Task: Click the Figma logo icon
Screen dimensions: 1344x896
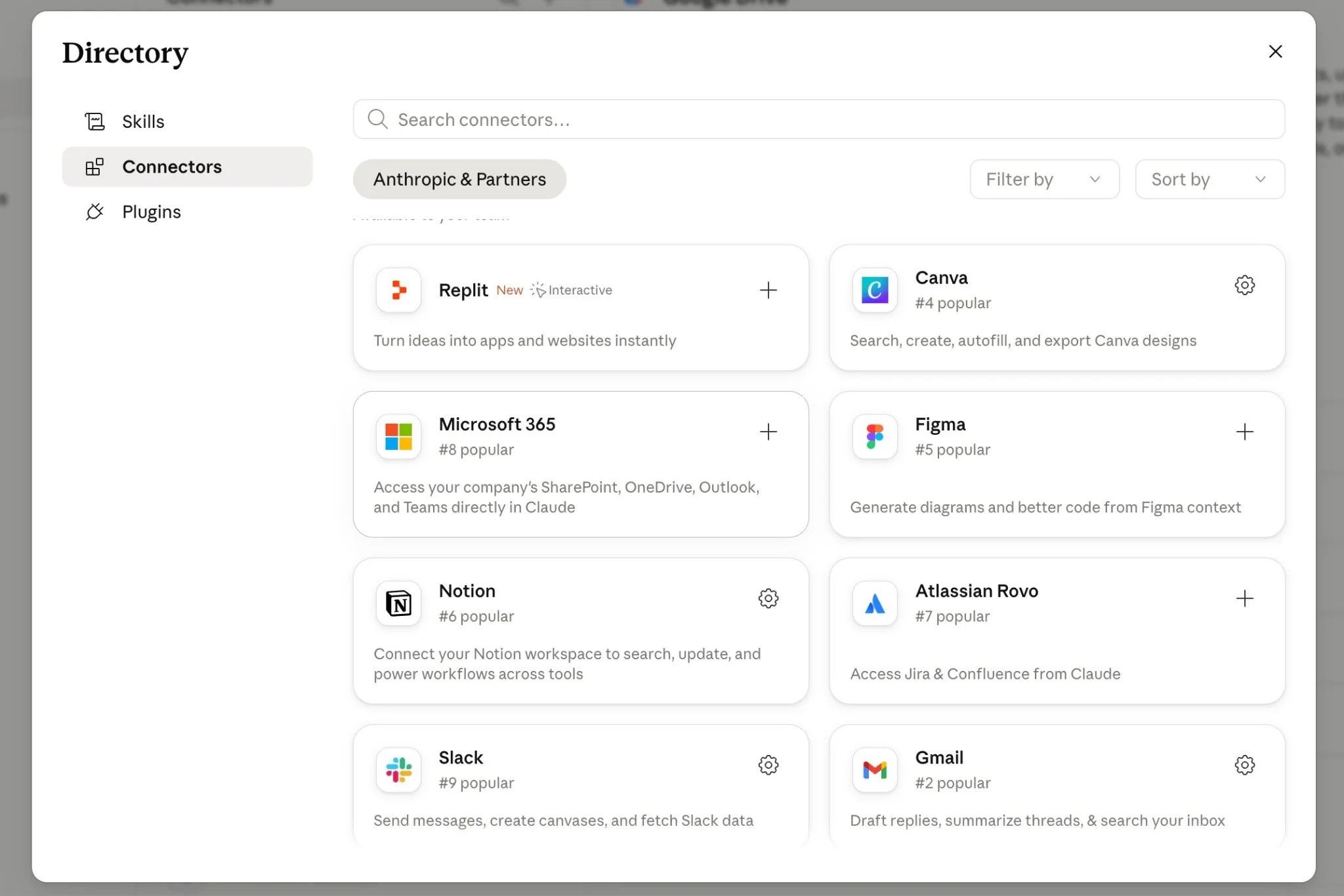Action: (875, 436)
